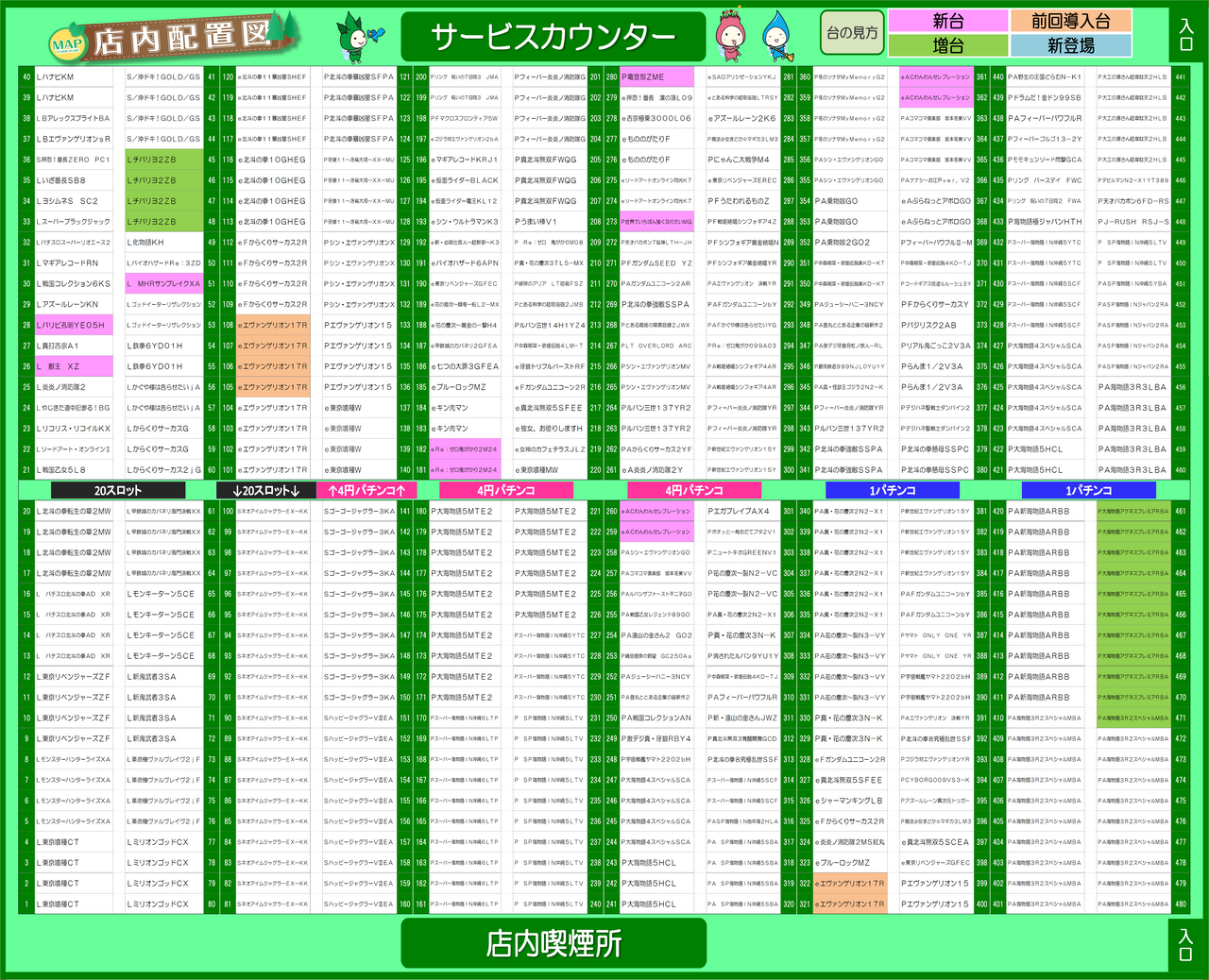Pick the blue 新登場 legend swatch
The image size is (1209, 980).
coord(1070,45)
